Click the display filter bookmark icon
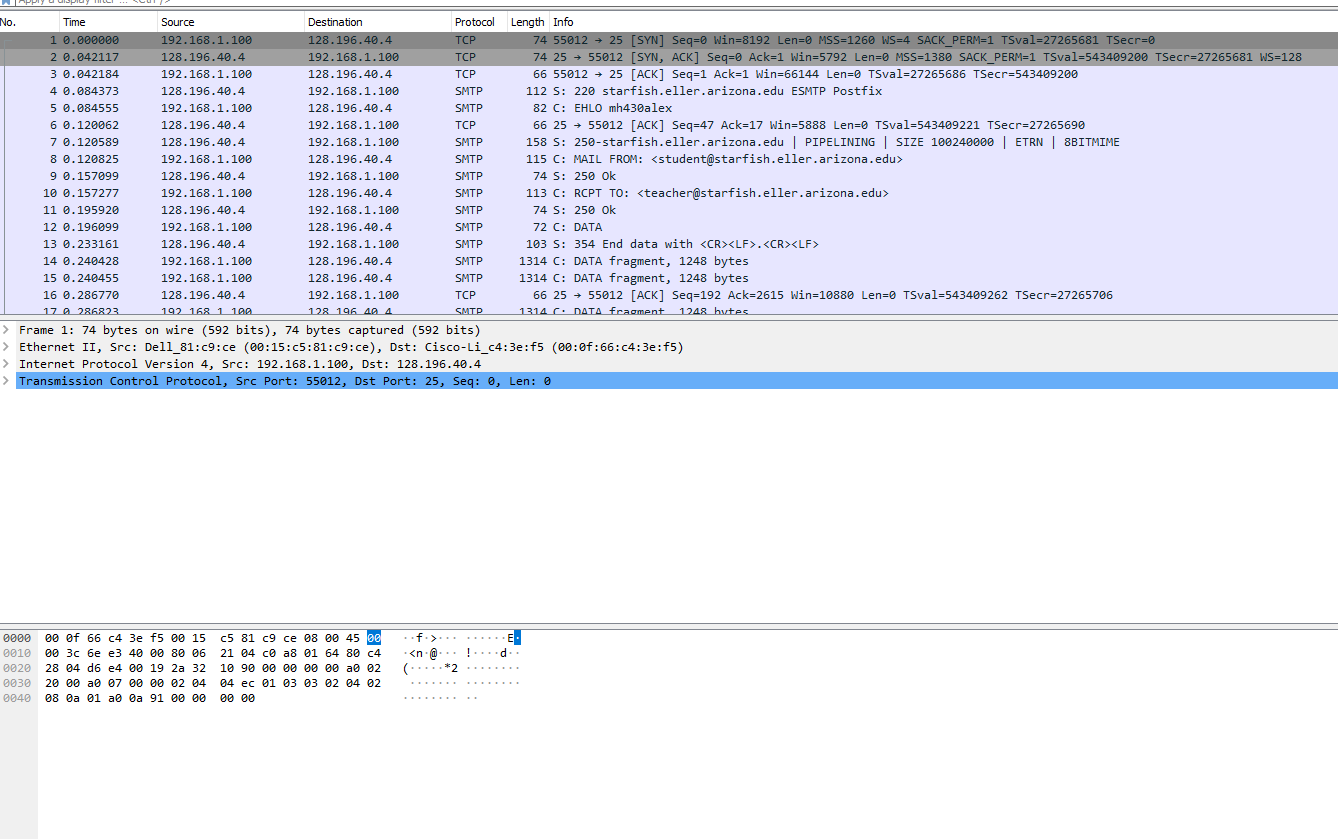This screenshot has height=839, width=1338. (x=7, y=3)
